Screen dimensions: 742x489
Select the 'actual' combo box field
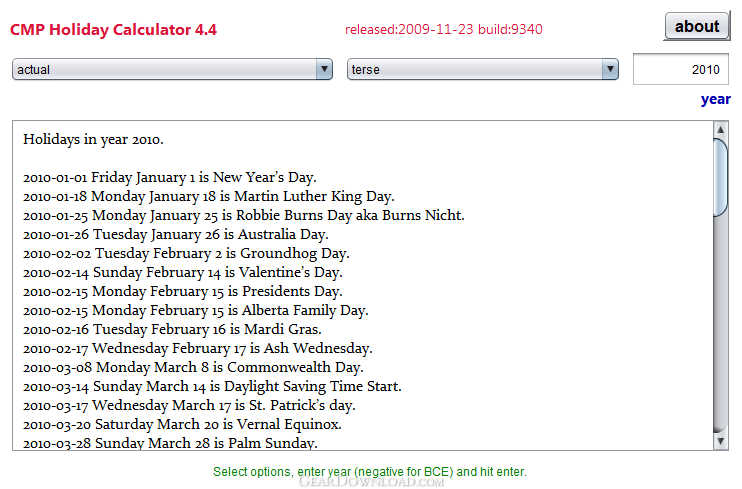point(172,69)
